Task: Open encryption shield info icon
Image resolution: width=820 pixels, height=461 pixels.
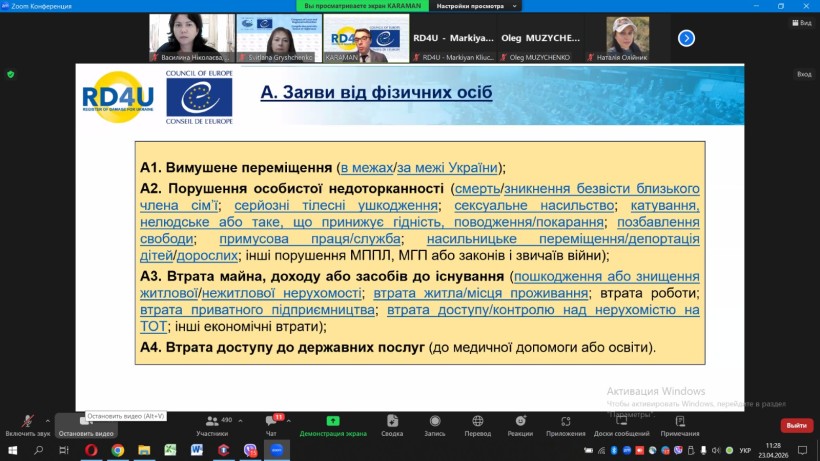Action: [x=10, y=74]
